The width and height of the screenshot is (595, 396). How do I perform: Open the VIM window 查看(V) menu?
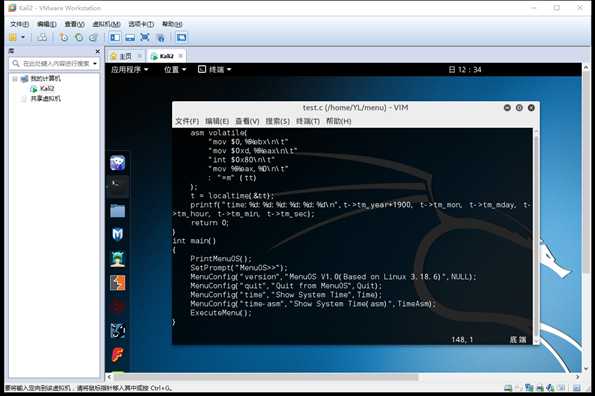click(247, 121)
